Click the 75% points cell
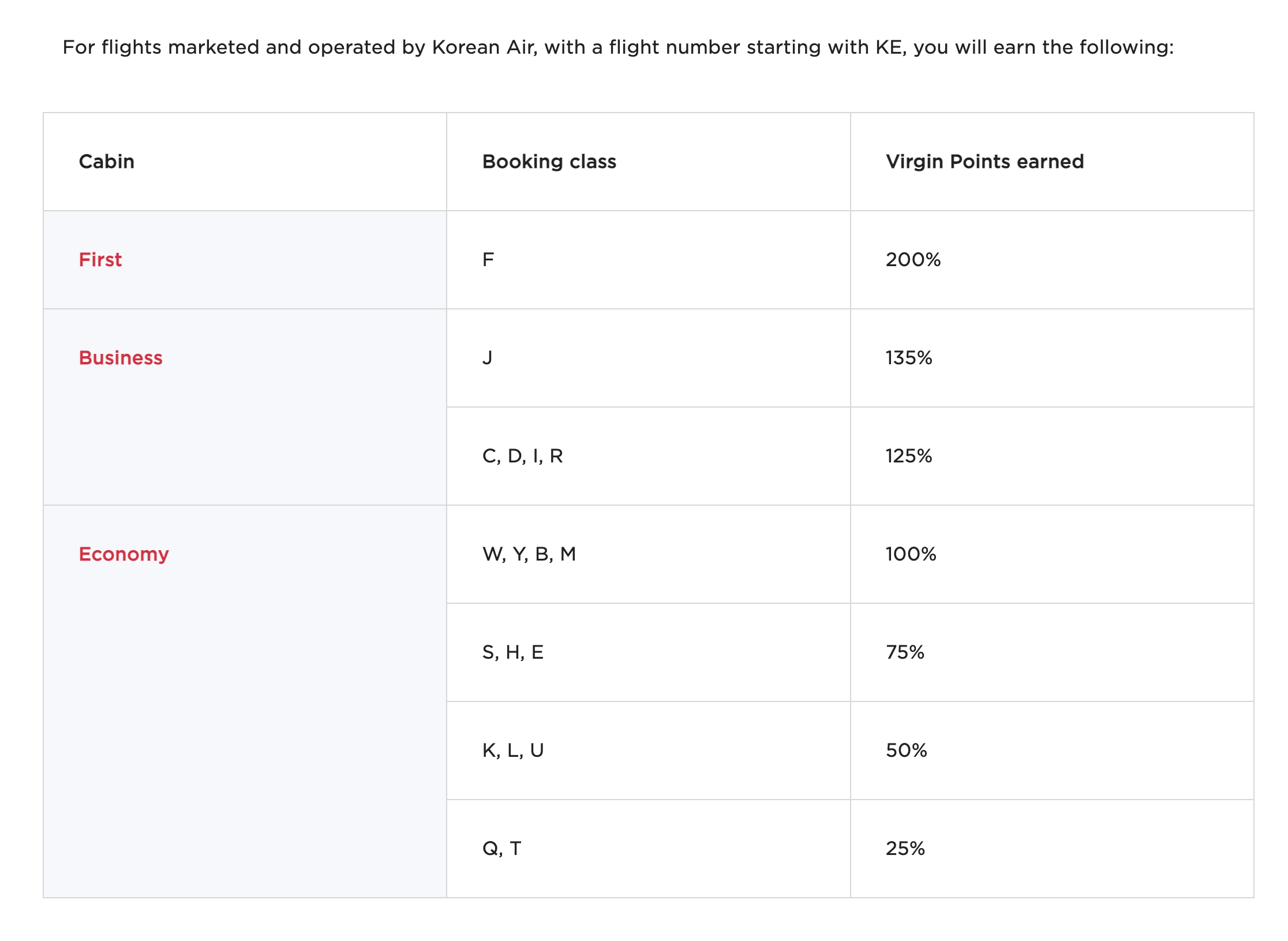The image size is (1288, 941). pyautogui.click(x=905, y=652)
